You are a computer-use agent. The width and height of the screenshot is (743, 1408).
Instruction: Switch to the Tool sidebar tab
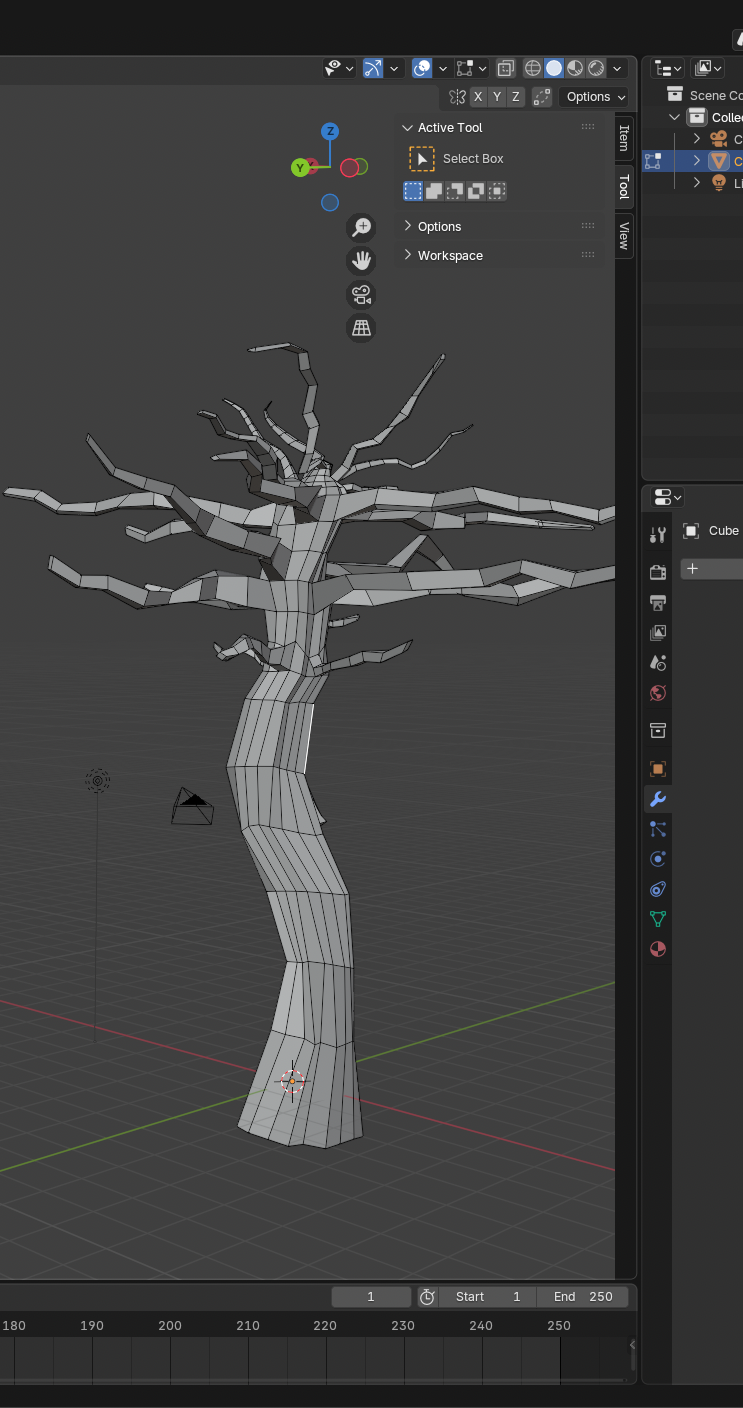point(624,186)
